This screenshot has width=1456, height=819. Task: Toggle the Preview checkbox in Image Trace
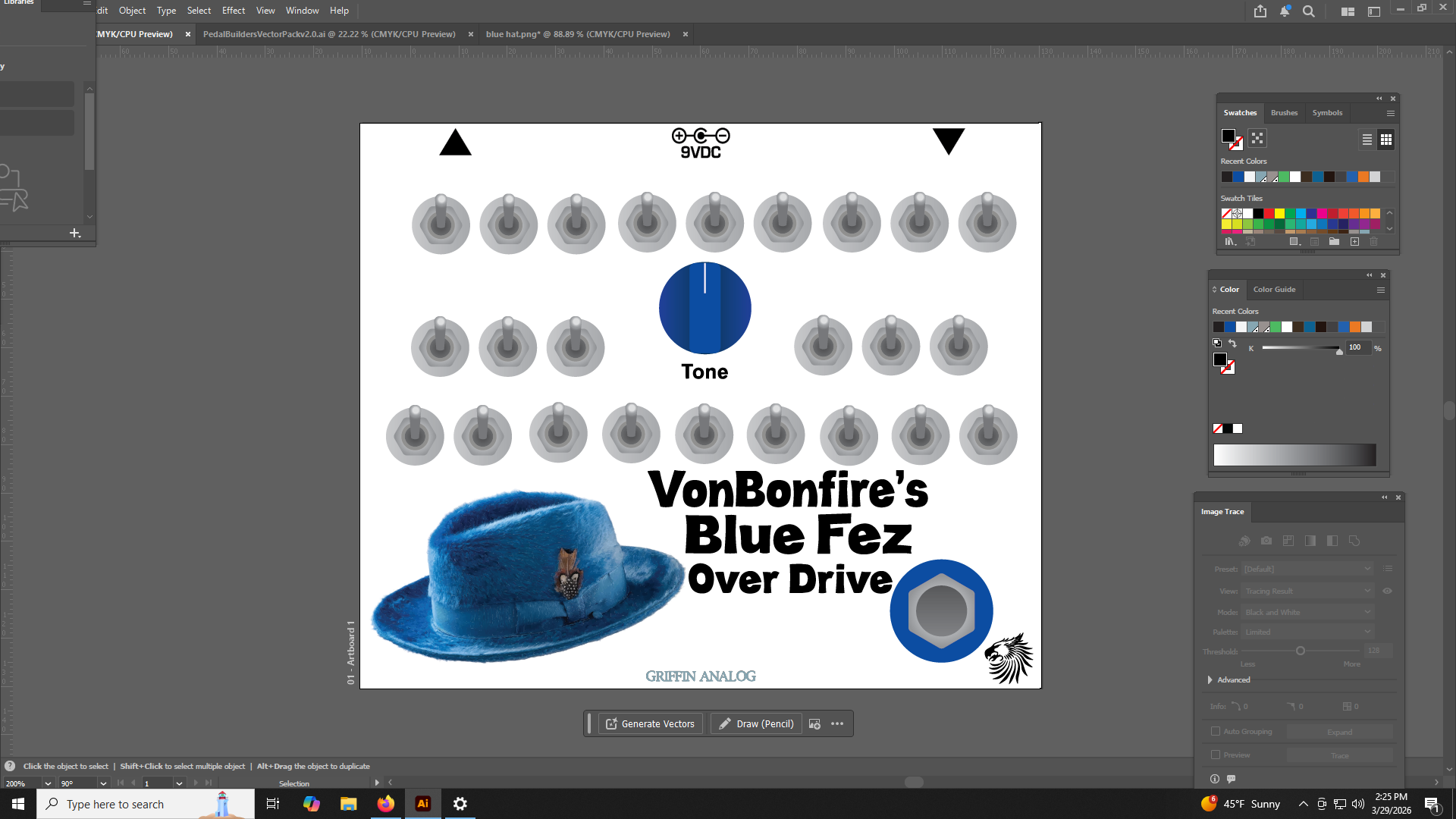(x=1216, y=755)
